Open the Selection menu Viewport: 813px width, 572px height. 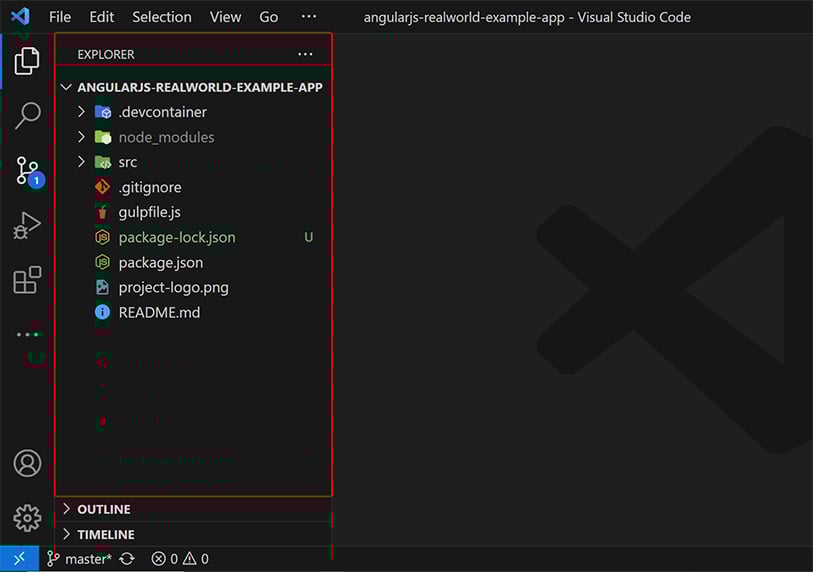(161, 17)
